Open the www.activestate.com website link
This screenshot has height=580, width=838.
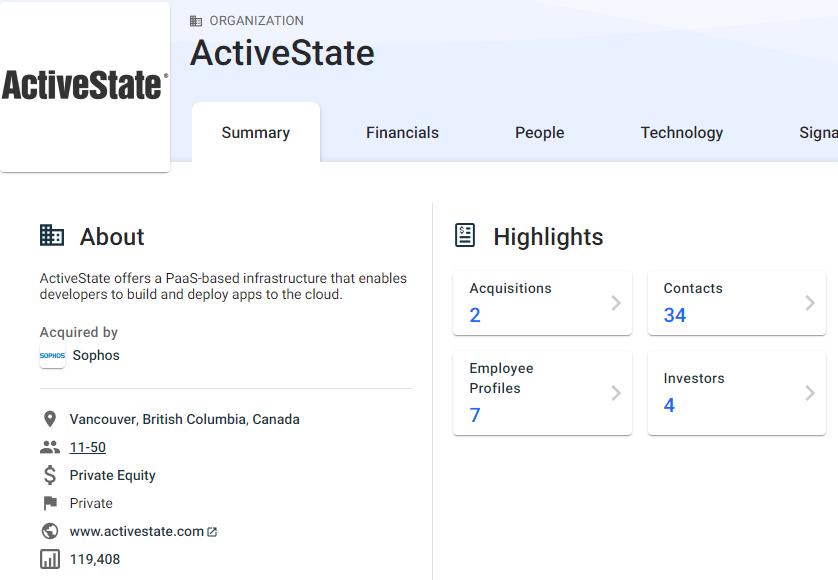pos(137,532)
